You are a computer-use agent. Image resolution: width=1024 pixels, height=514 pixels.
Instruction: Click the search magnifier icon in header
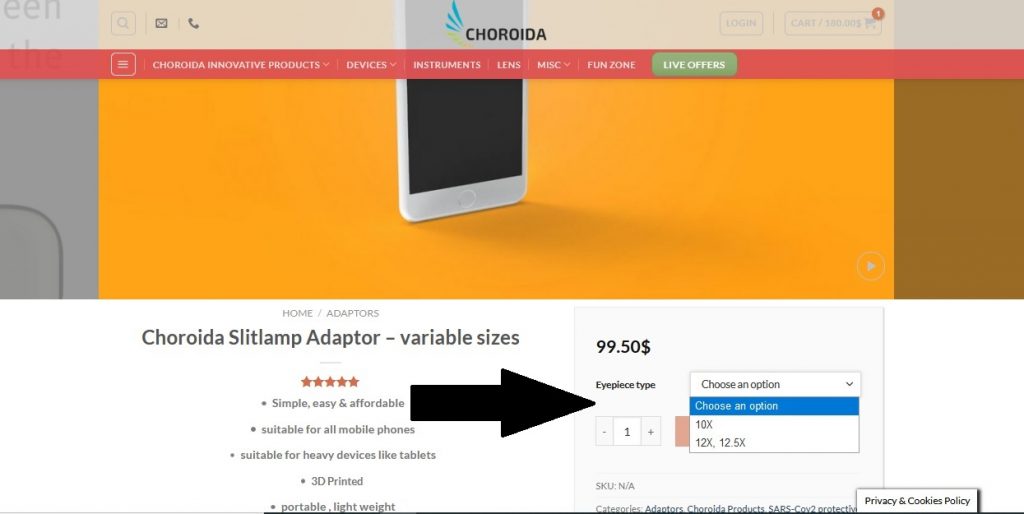[123, 24]
